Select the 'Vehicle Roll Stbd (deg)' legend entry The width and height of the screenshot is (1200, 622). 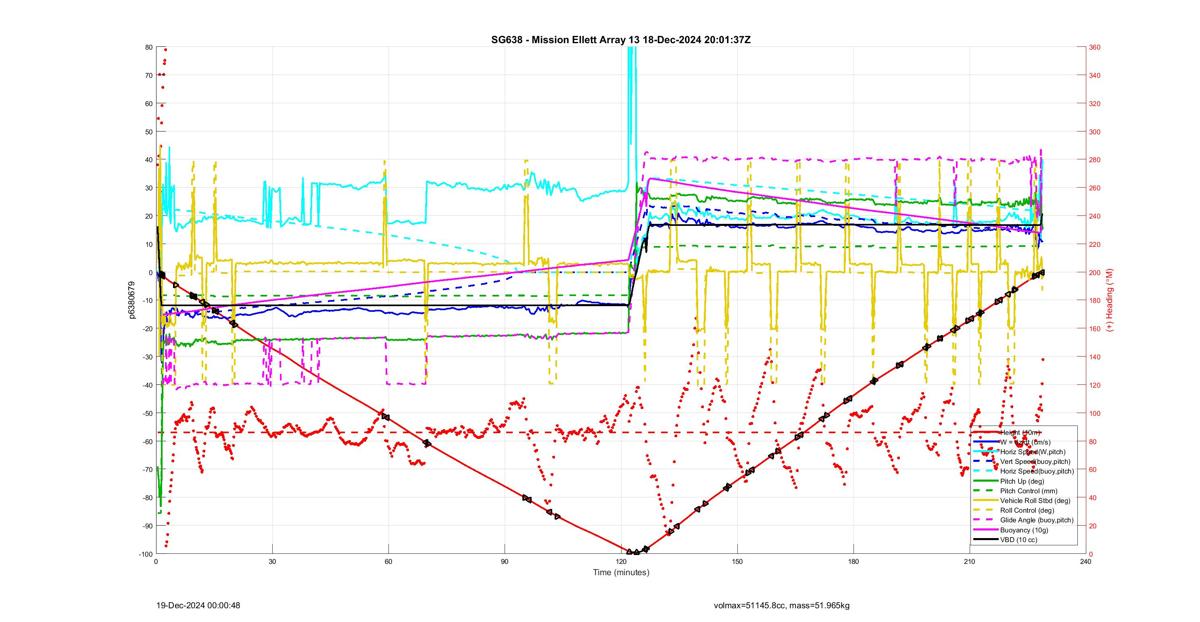point(1035,500)
